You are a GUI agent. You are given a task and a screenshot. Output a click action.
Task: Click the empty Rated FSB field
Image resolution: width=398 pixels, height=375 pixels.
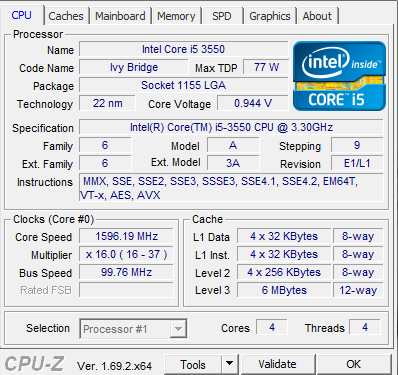click(126, 290)
